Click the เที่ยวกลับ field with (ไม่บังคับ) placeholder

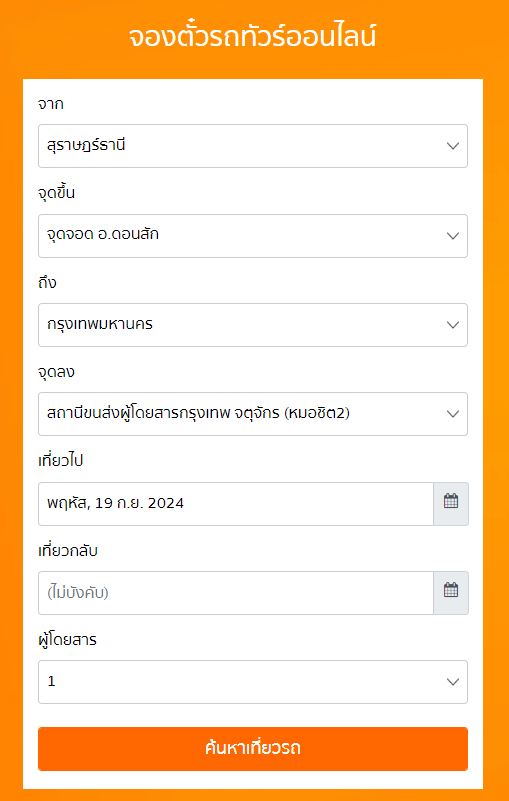pos(236,593)
